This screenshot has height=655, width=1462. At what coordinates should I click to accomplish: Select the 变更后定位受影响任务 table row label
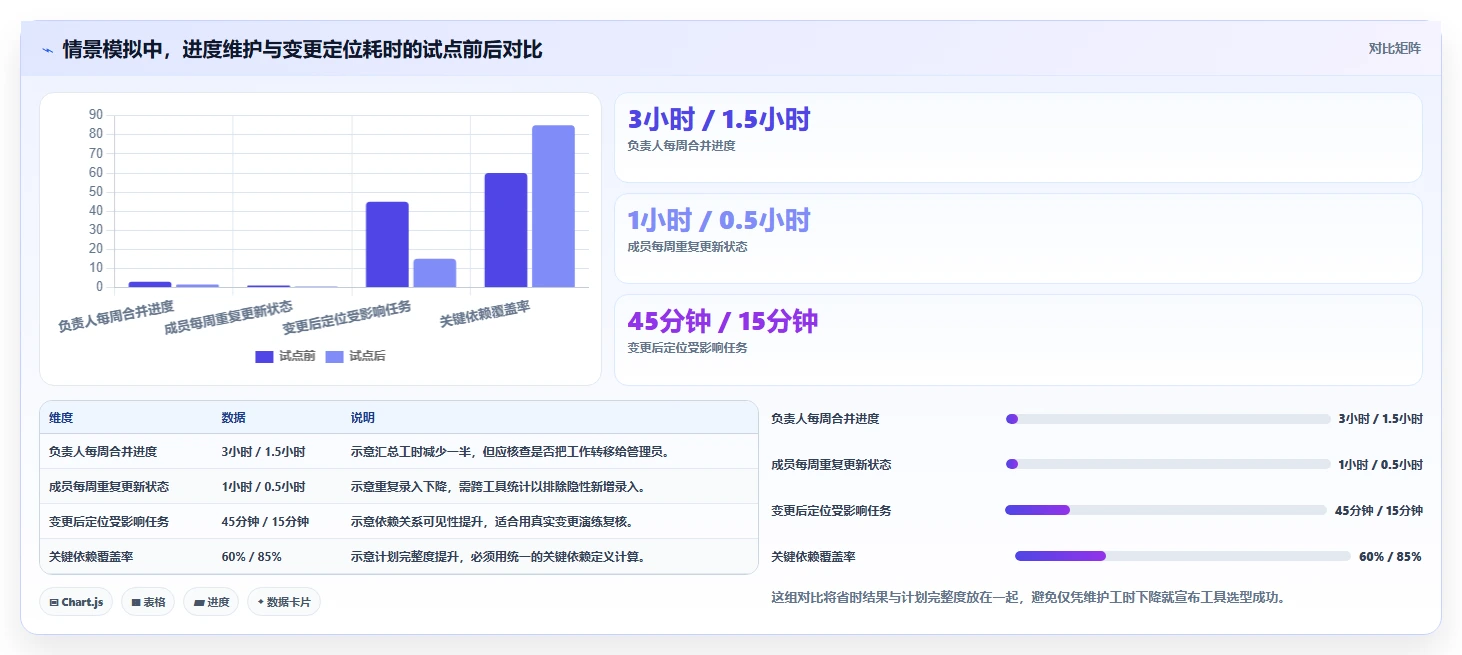point(109,522)
